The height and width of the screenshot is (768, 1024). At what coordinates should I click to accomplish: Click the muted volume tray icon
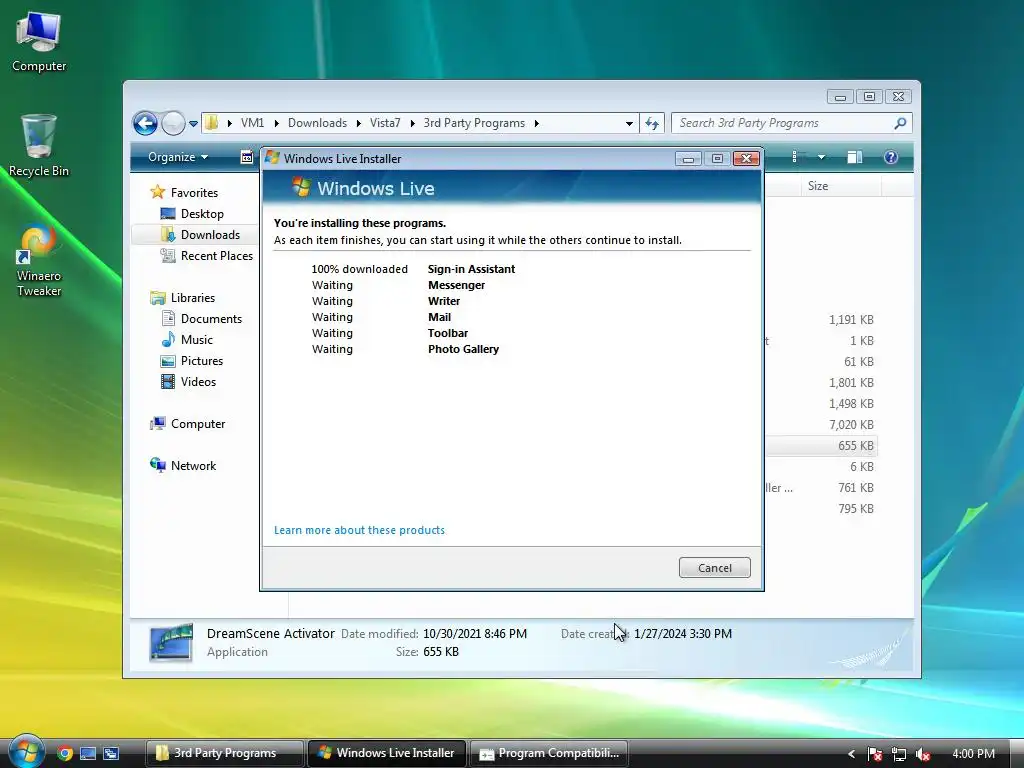[923, 754]
